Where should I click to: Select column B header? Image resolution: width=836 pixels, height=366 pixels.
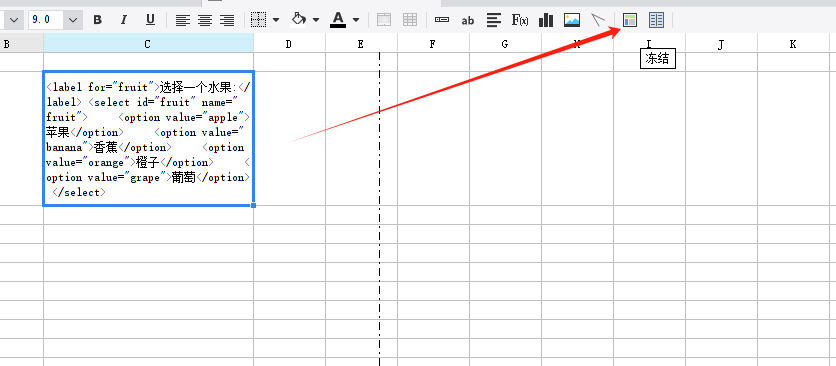(x=21, y=44)
